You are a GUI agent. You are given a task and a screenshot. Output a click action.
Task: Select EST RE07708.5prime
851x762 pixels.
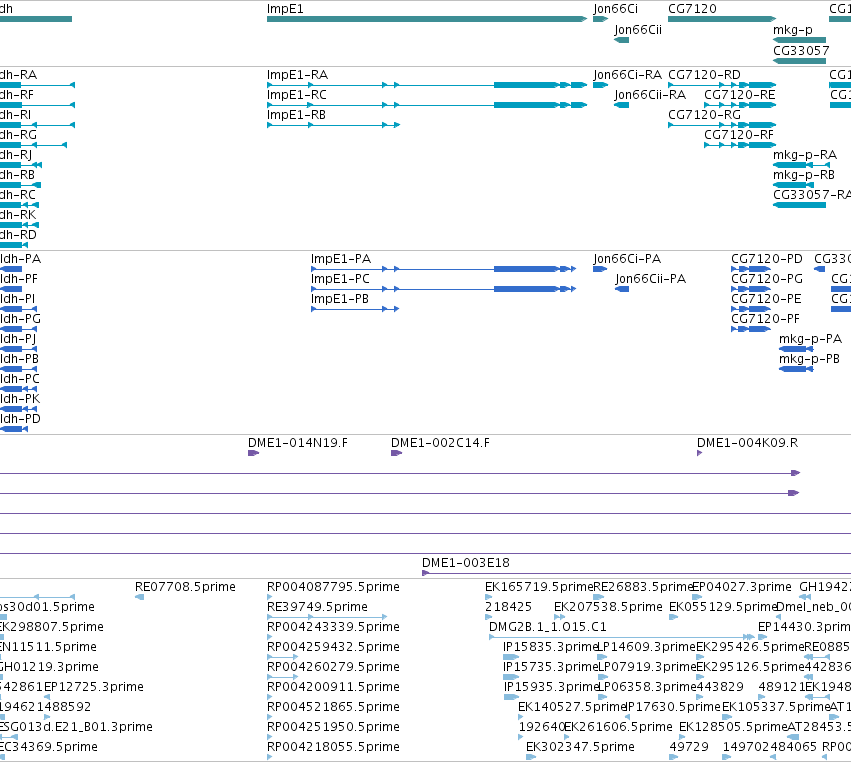[x=185, y=586]
